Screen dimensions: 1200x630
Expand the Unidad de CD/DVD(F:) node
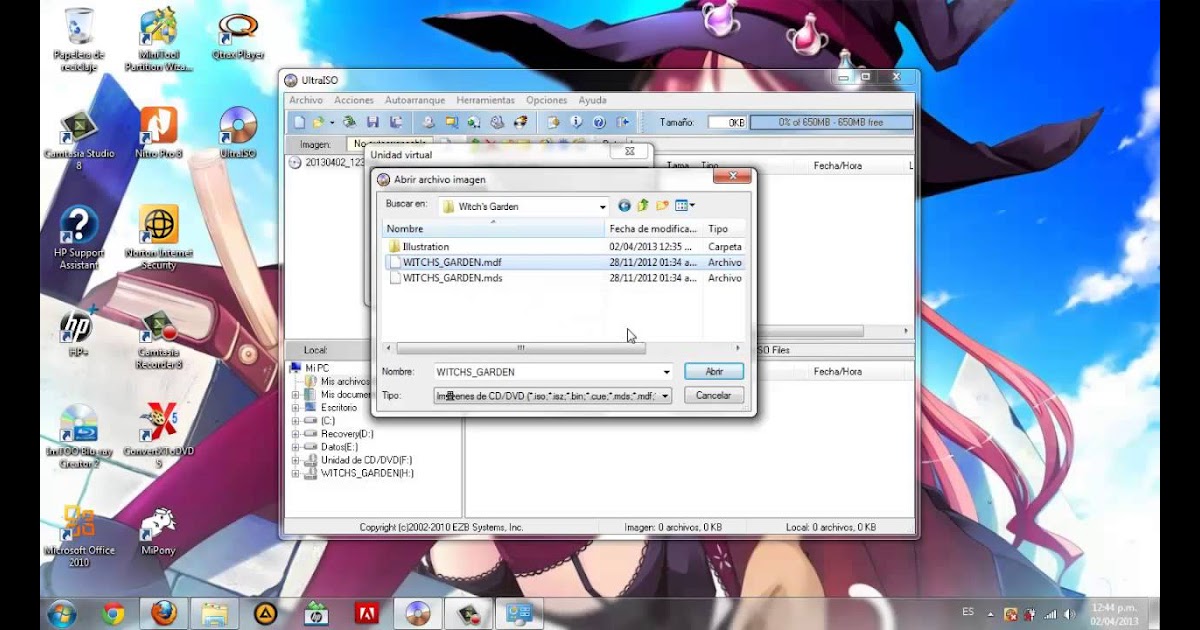point(296,460)
